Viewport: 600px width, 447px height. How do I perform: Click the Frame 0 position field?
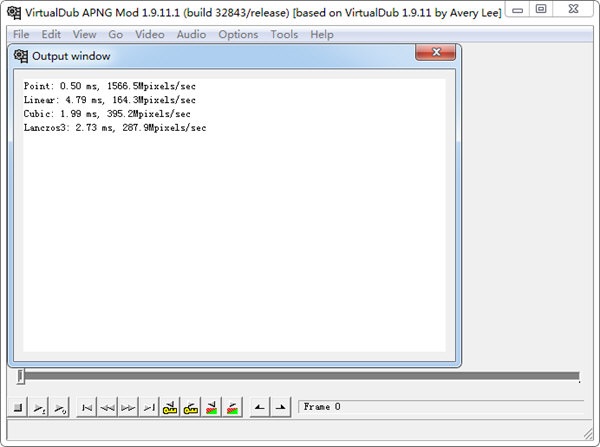pos(441,407)
